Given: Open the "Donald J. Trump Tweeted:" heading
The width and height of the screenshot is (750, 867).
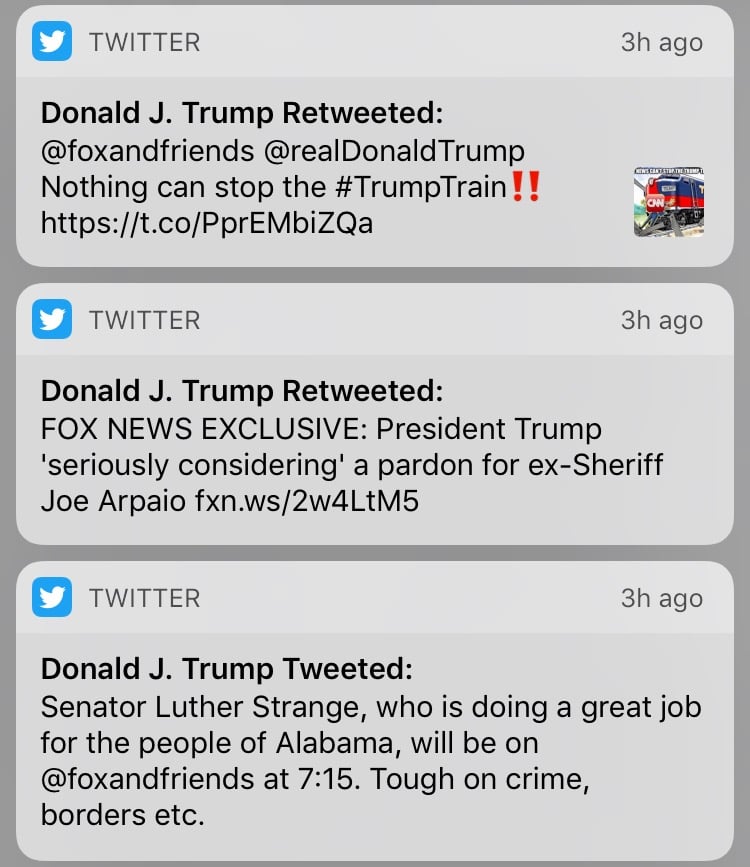Looking at the screenshot, I should pyautogui.click(x=226, y=669).
